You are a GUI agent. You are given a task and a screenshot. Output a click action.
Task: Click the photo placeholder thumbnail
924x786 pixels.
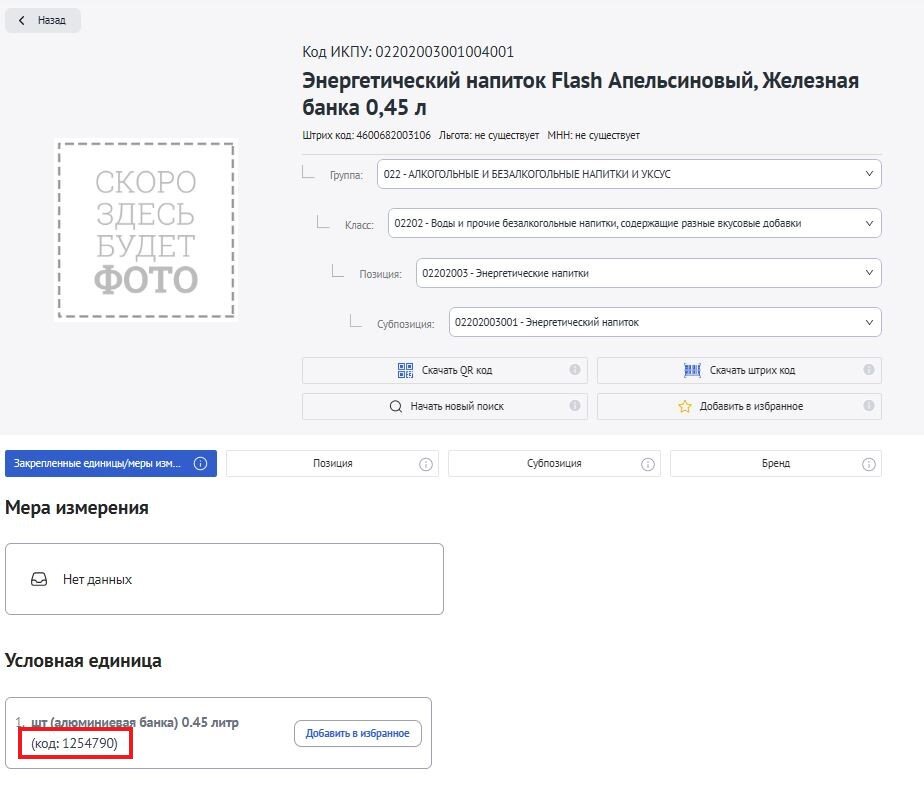[x=146, y=230]
